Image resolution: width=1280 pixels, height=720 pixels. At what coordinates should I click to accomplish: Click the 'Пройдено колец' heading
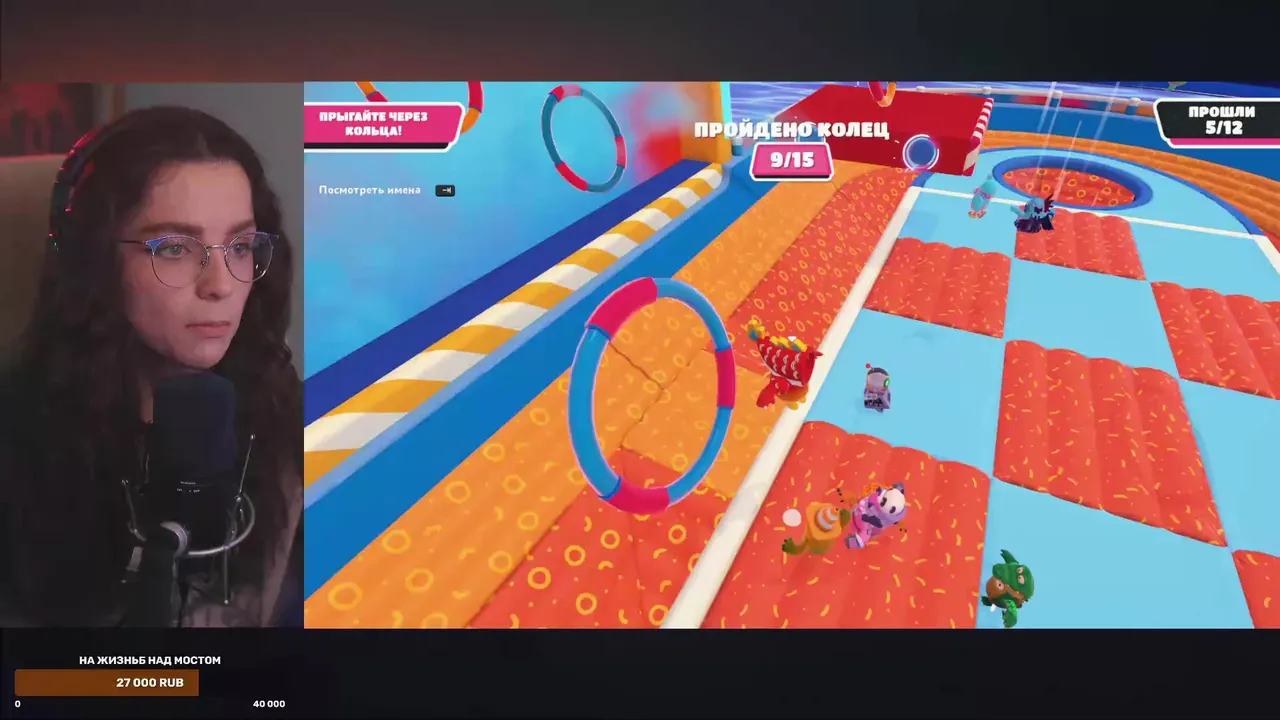click(791, 129)
